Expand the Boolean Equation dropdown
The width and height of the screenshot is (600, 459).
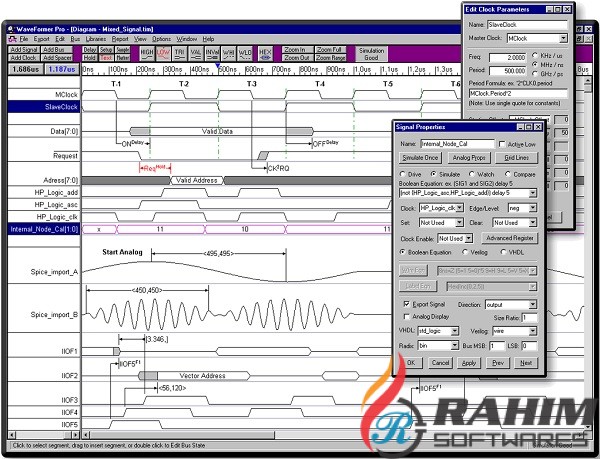[533, 193]
